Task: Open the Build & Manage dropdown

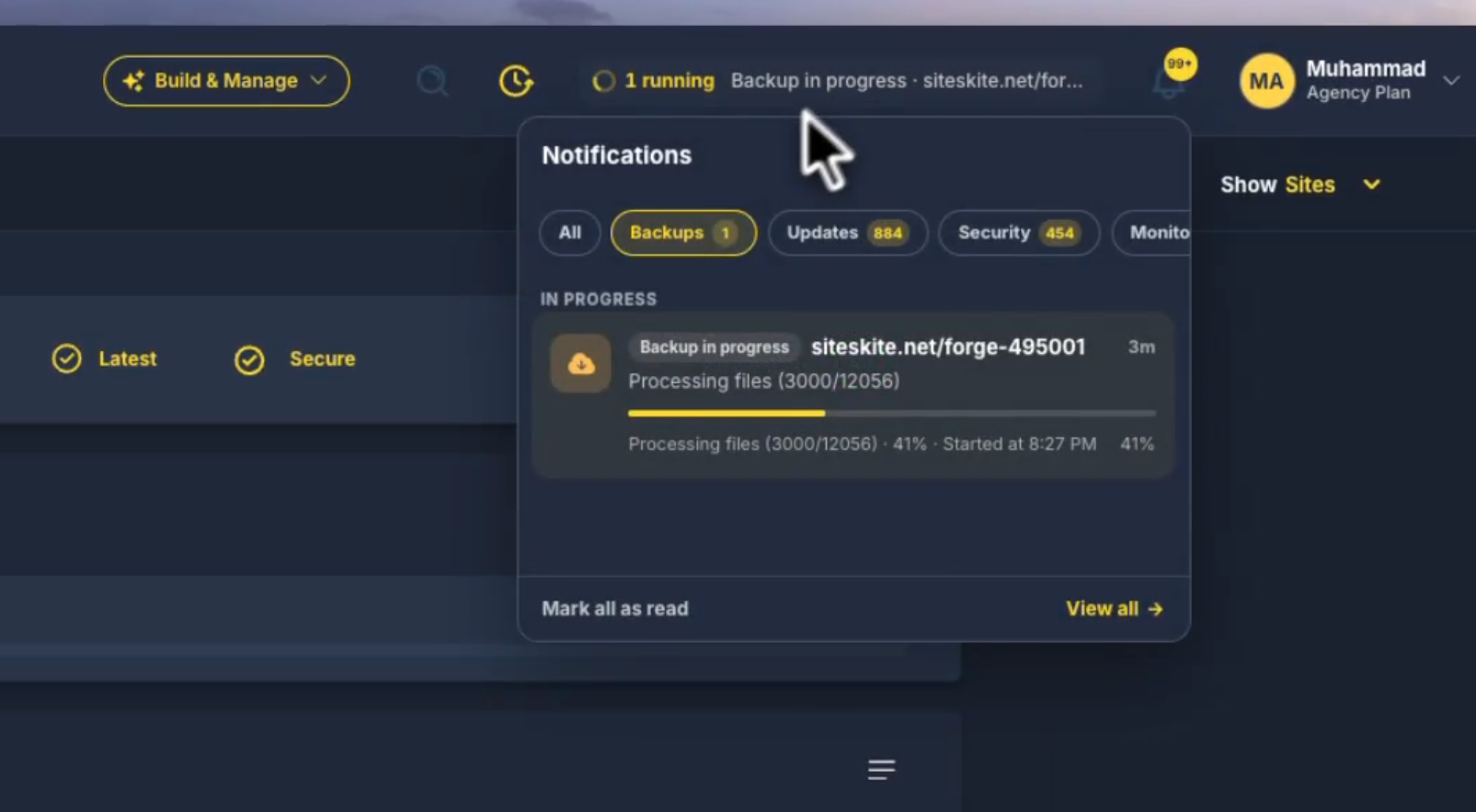Action: 226,81
